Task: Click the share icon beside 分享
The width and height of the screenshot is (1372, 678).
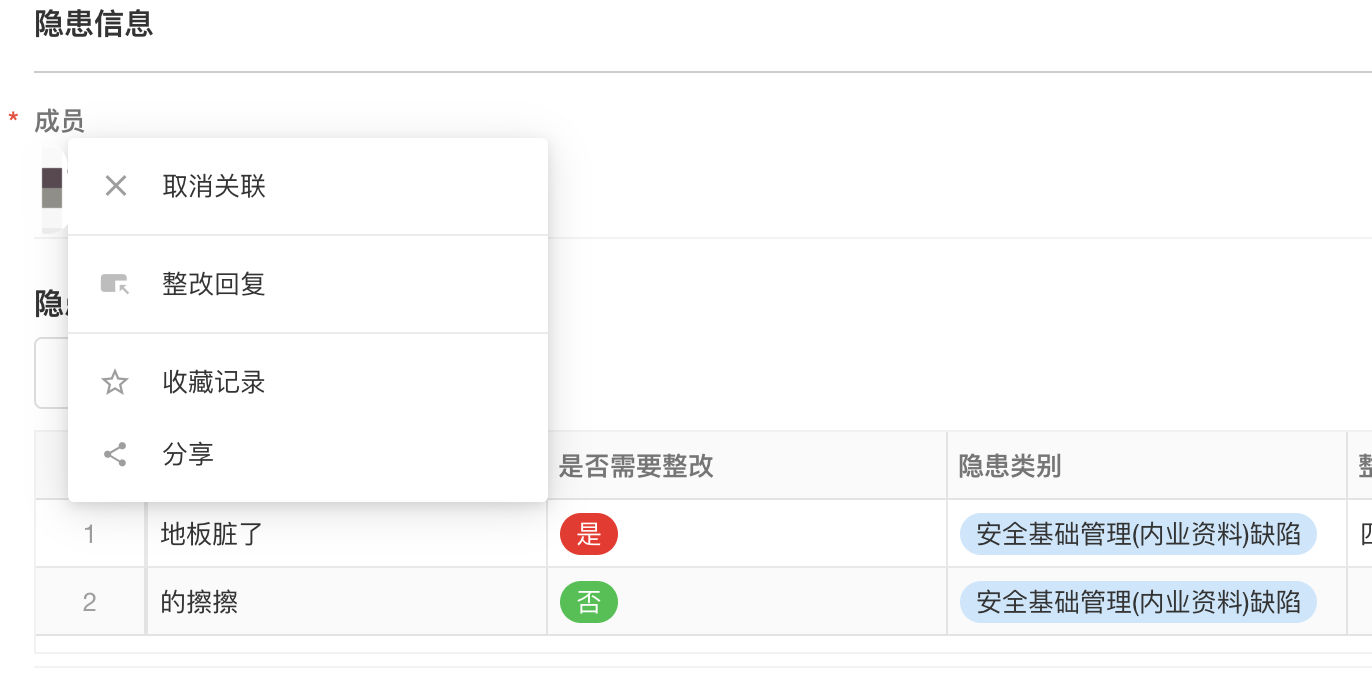Action: 116,455
